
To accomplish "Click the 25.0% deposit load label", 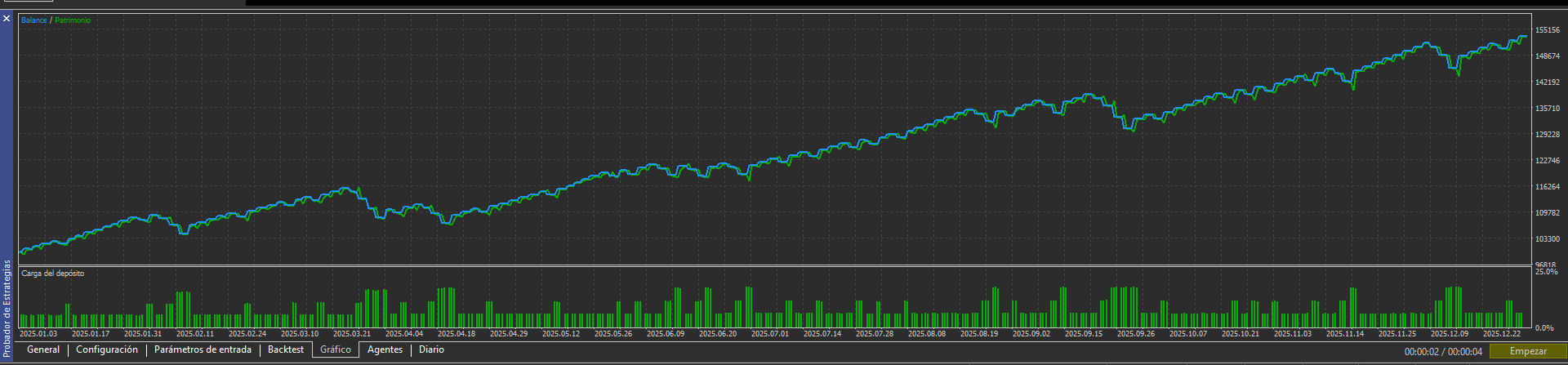I will click(x=1546, y=272).
